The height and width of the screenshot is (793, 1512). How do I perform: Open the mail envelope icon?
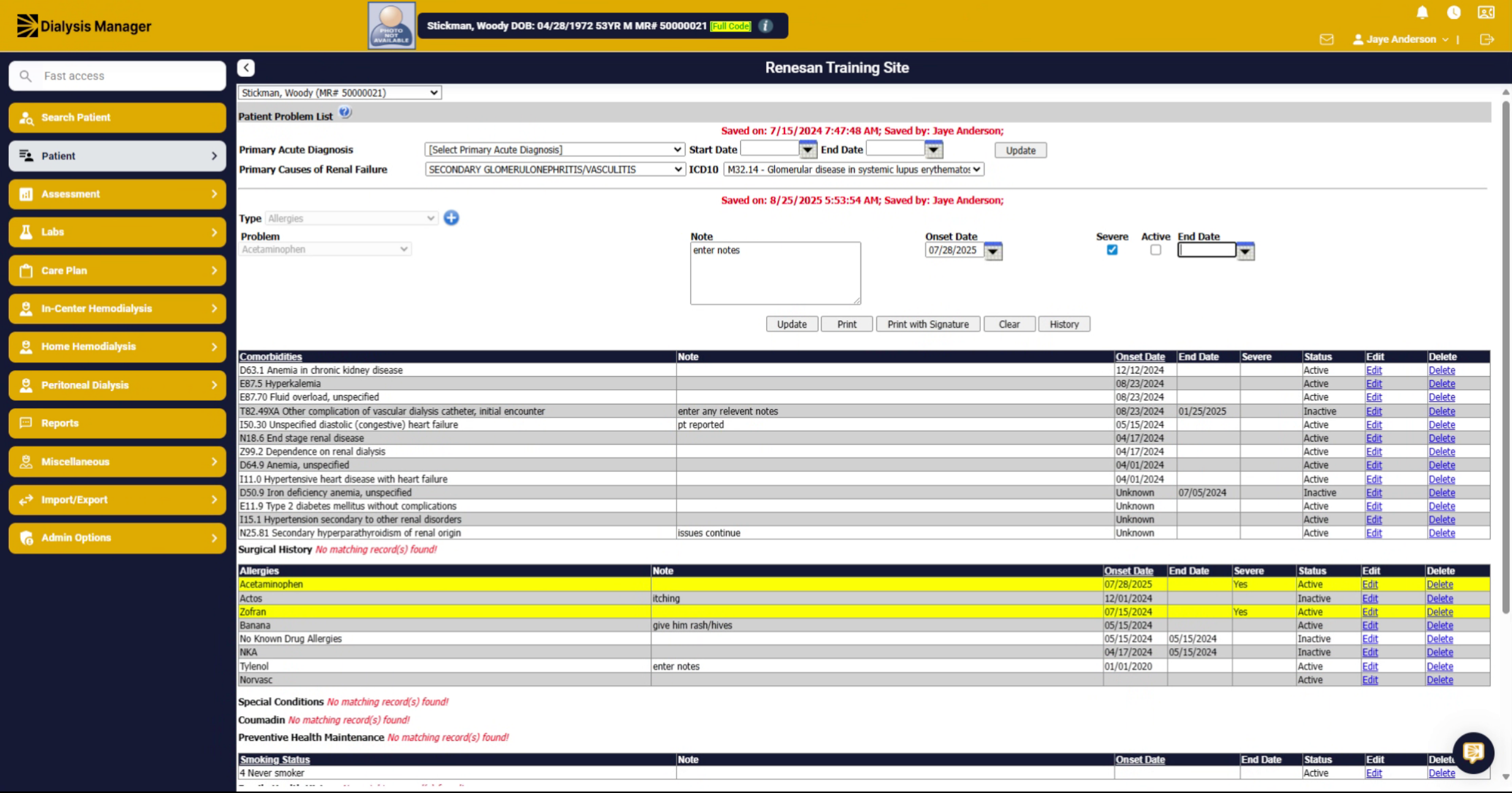pyautogui.click(x=1326, y=39)
